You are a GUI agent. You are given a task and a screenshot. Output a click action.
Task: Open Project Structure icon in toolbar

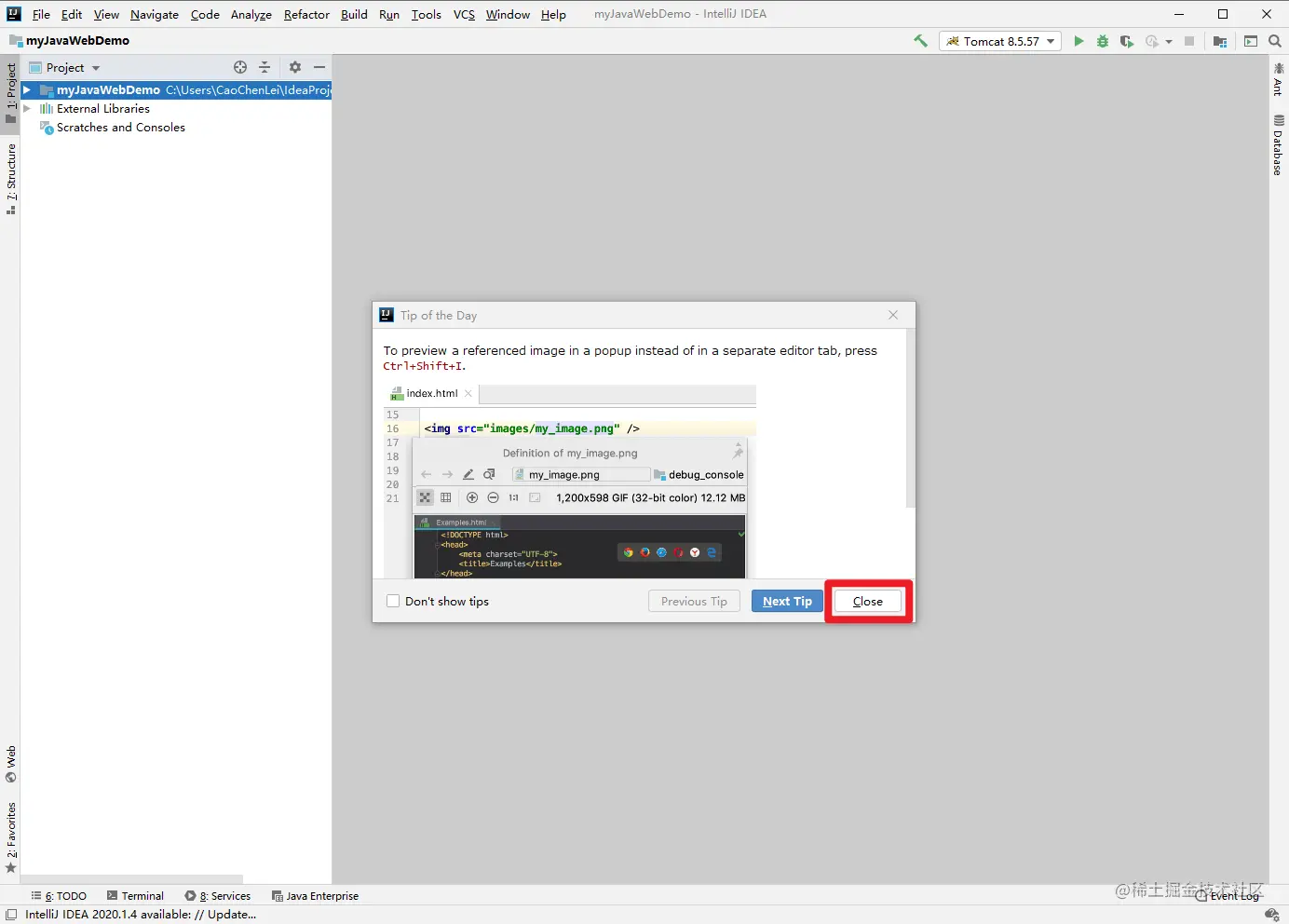1220,41
